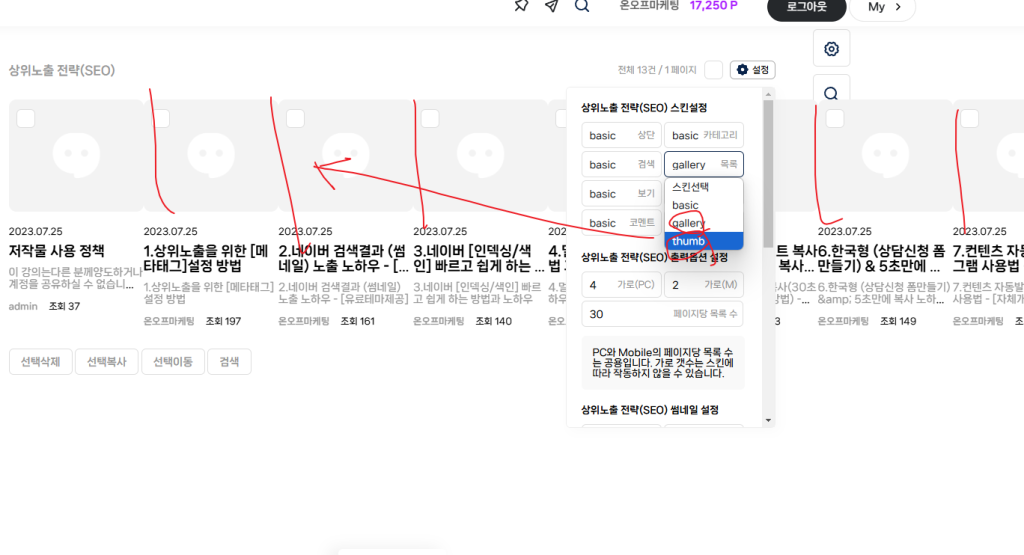Screen dimensions: 1024x555
Task: Click the paper plane send icon
Action: tap(552, 6)
